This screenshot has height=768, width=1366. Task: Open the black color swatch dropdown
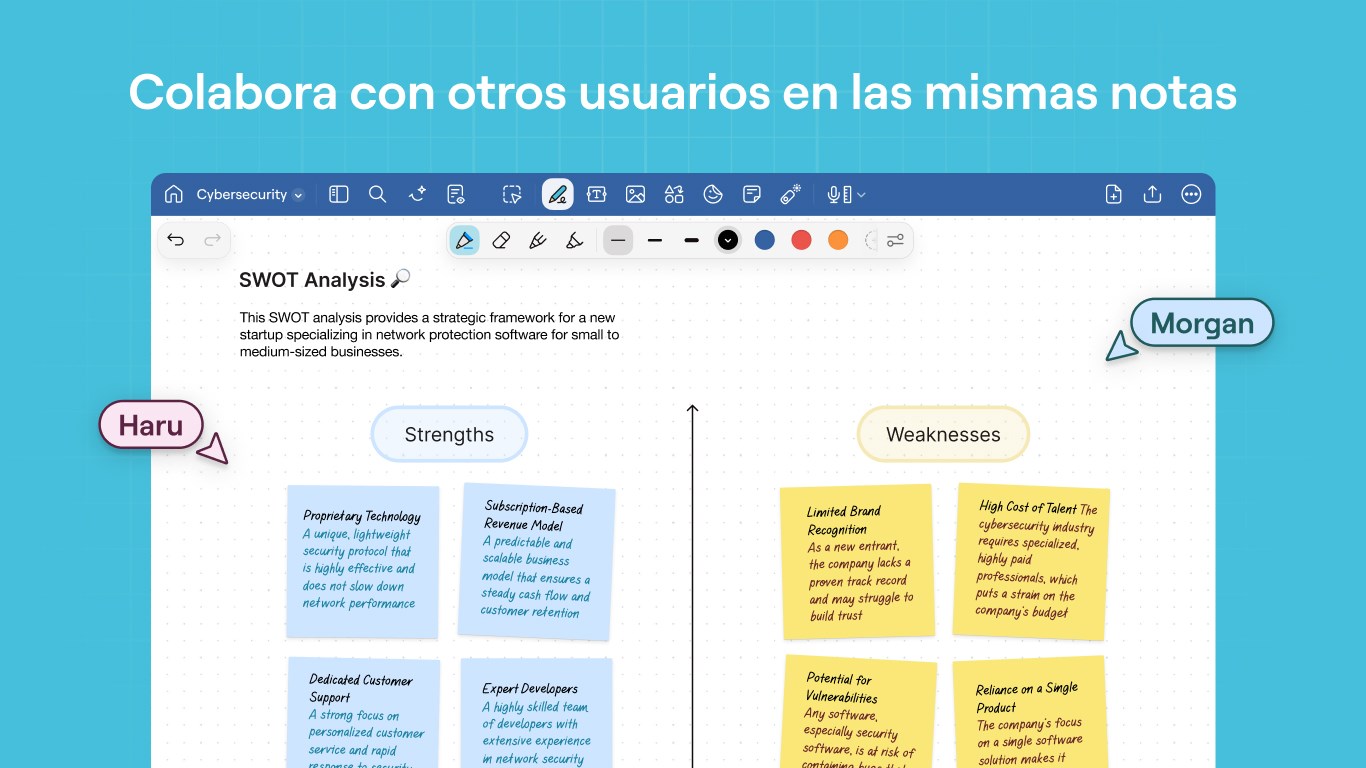coord(728,240)
